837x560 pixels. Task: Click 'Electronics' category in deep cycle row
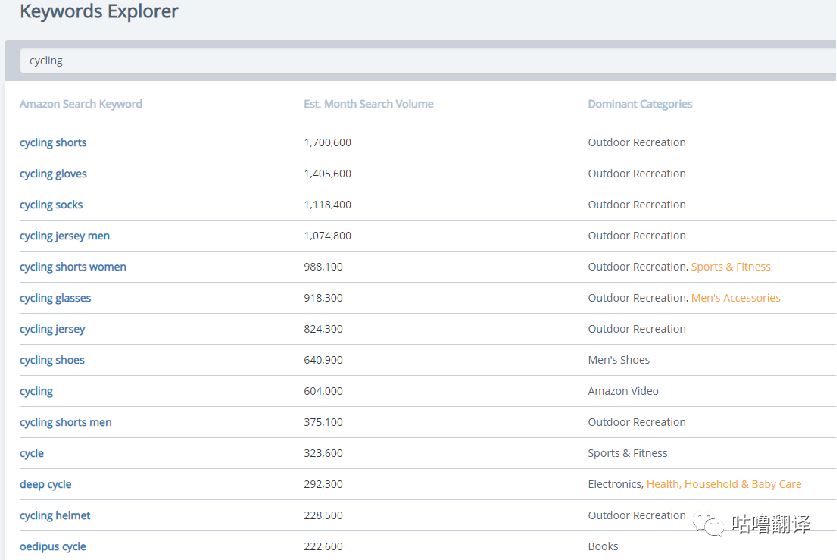[x=615, y=484]
